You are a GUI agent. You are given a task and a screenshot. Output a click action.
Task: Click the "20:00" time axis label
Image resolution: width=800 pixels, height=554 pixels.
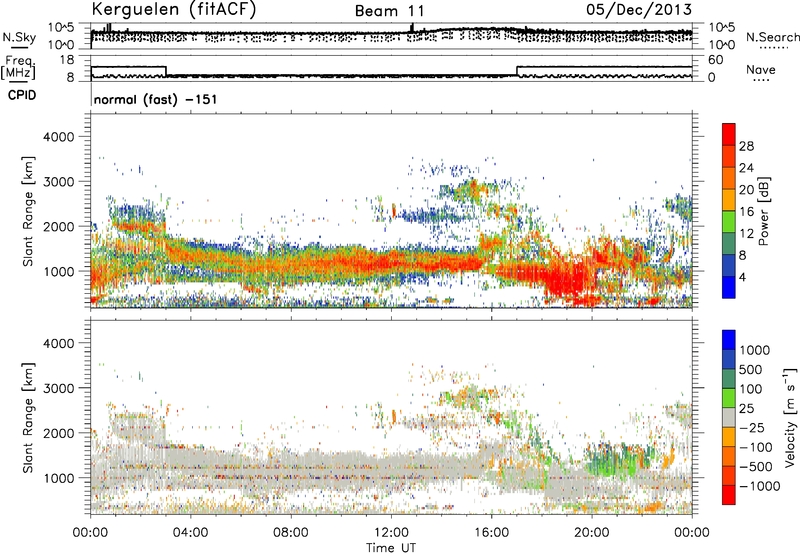click(x=592, y=533)
